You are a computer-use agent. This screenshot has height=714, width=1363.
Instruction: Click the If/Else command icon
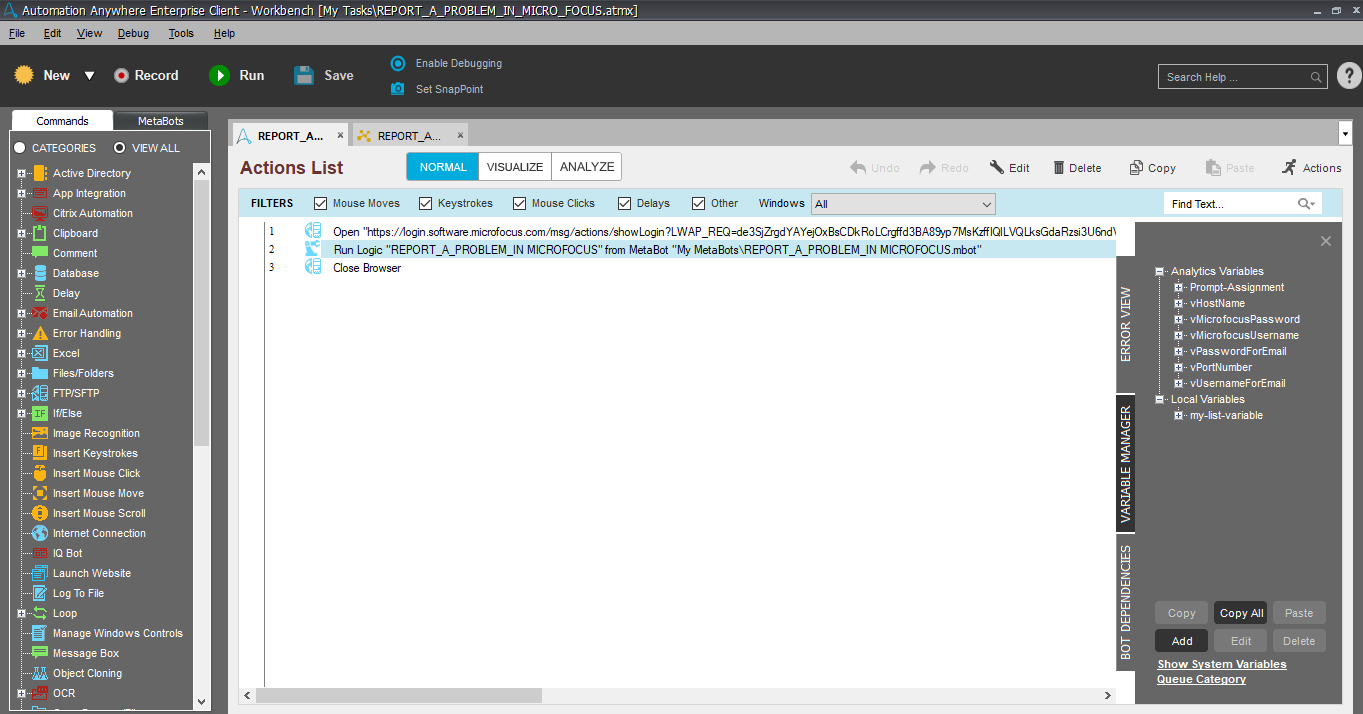click(40, 413)
